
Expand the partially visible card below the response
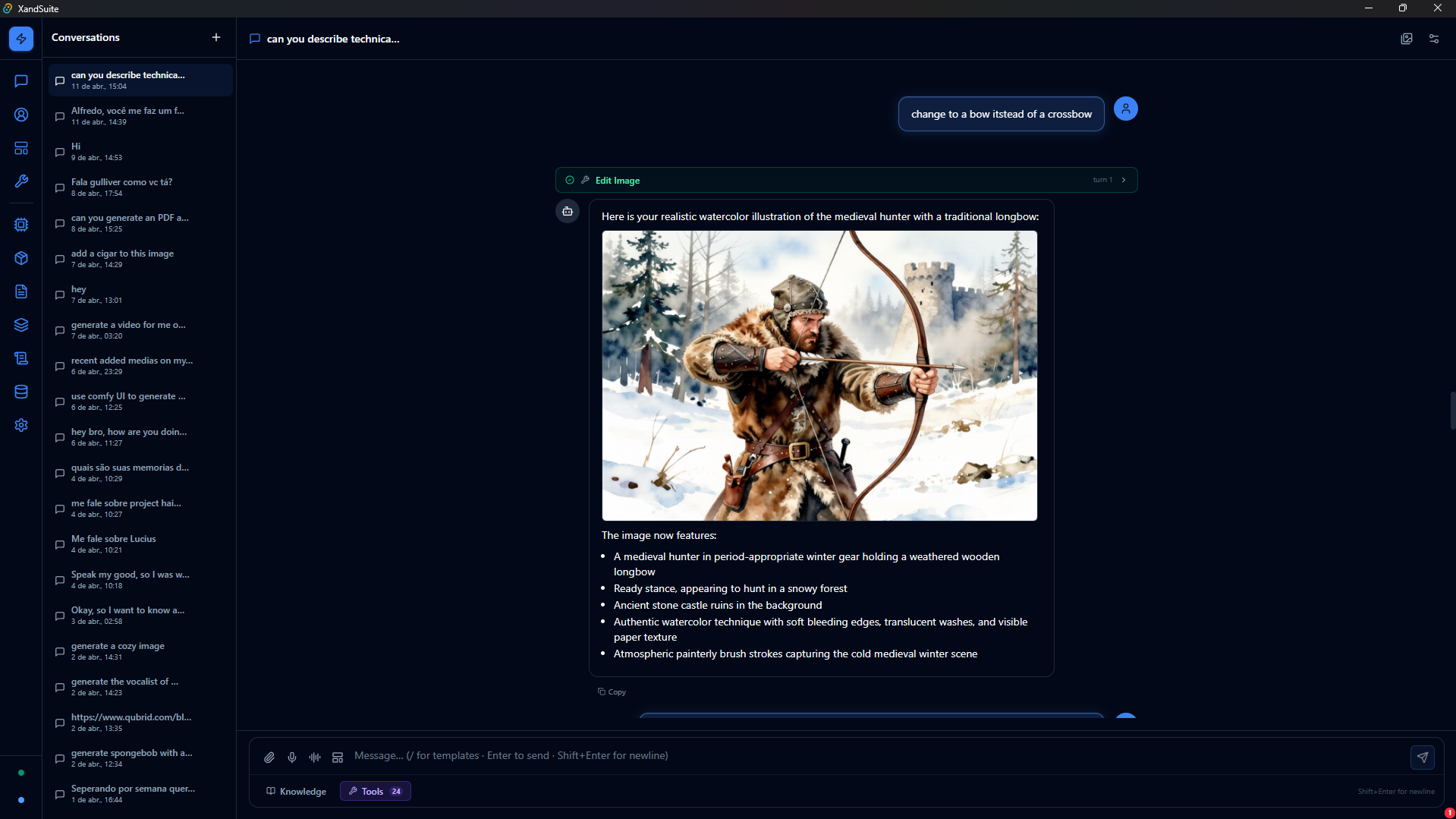(870, 720)
